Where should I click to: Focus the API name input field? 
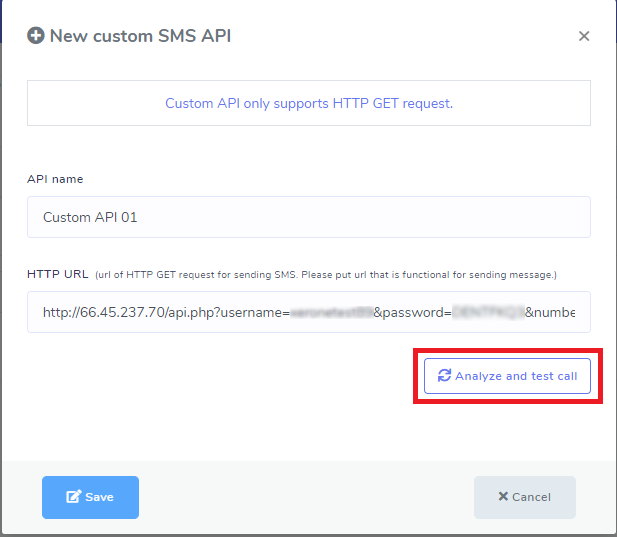pyautogui.click(x=308, y=217)
